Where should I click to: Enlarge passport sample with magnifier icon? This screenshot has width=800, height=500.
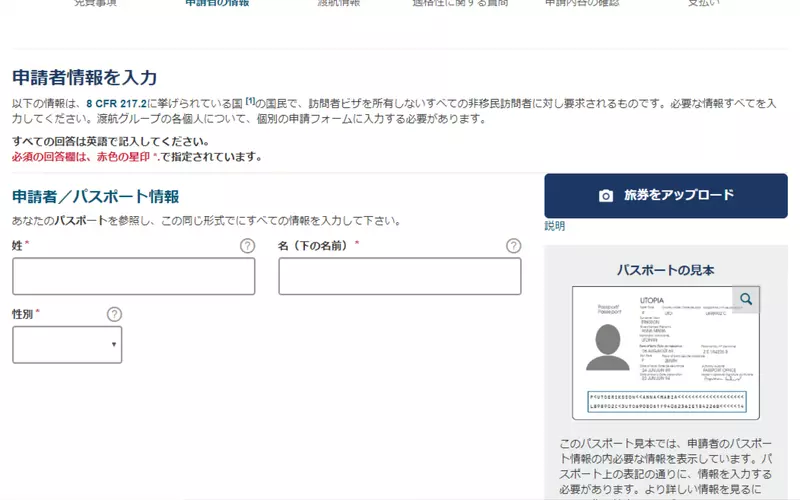pos(746,299)
